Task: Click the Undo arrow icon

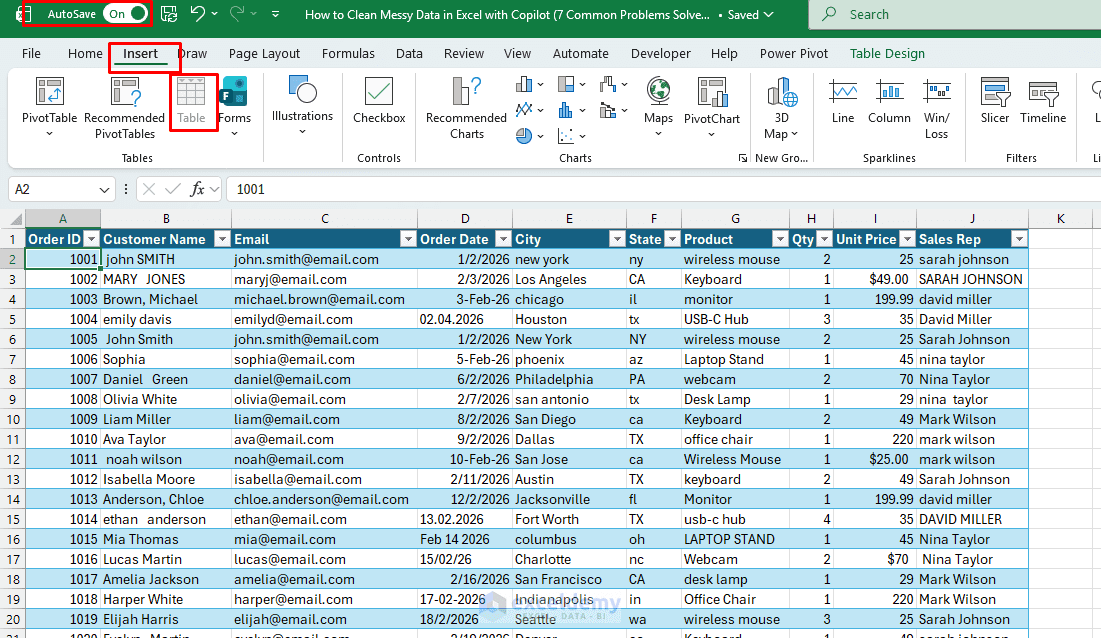Action: (197, 13)
